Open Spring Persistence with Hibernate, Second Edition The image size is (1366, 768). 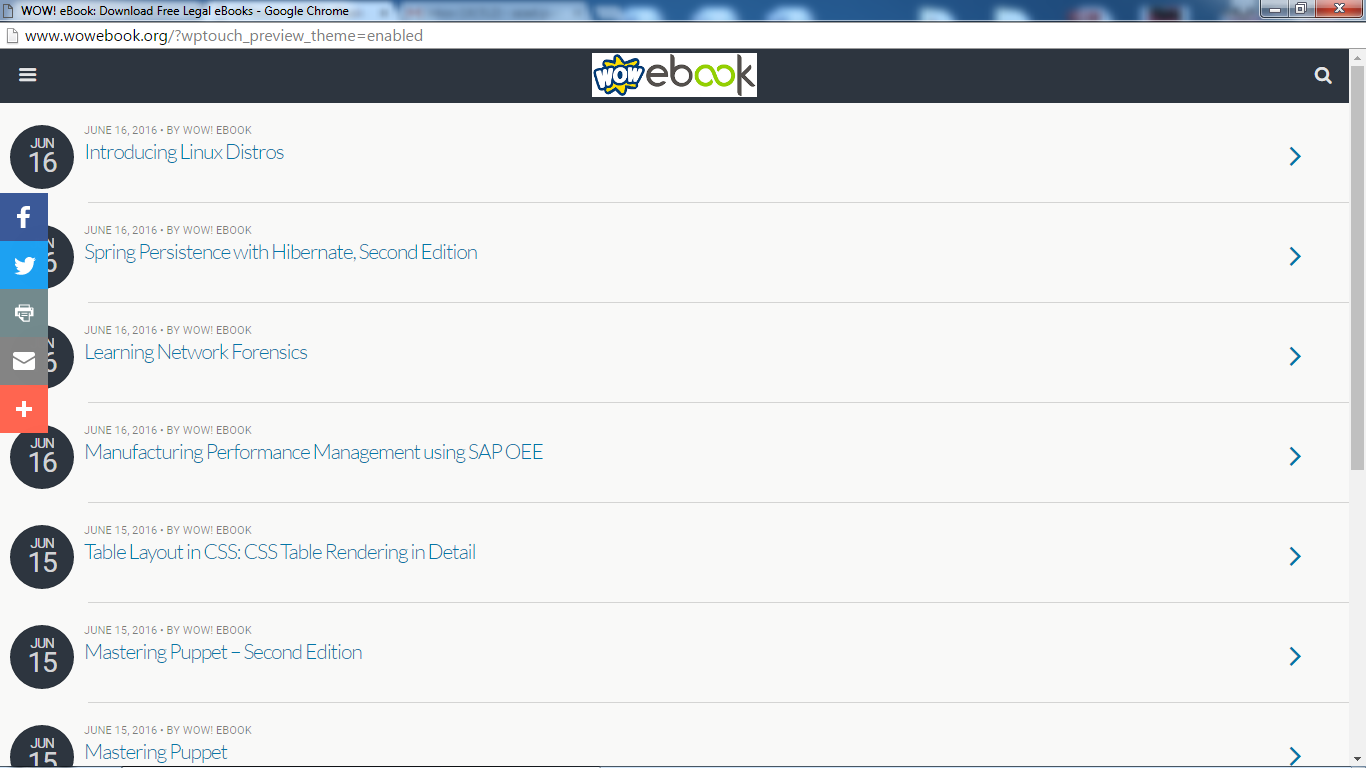point(281,252)
